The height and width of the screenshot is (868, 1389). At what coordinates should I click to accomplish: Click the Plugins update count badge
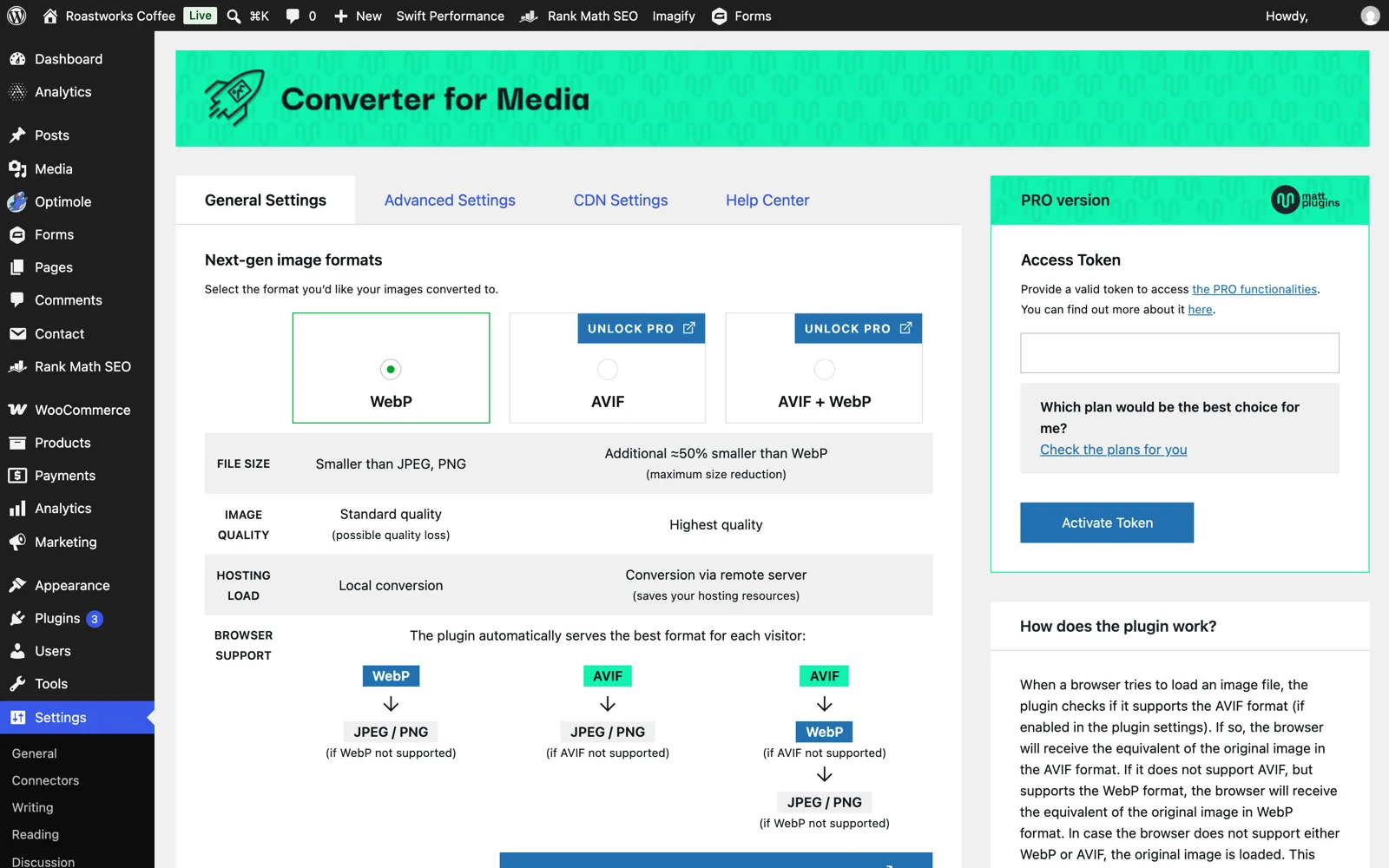pyautogui.click(x=95, y=619)
